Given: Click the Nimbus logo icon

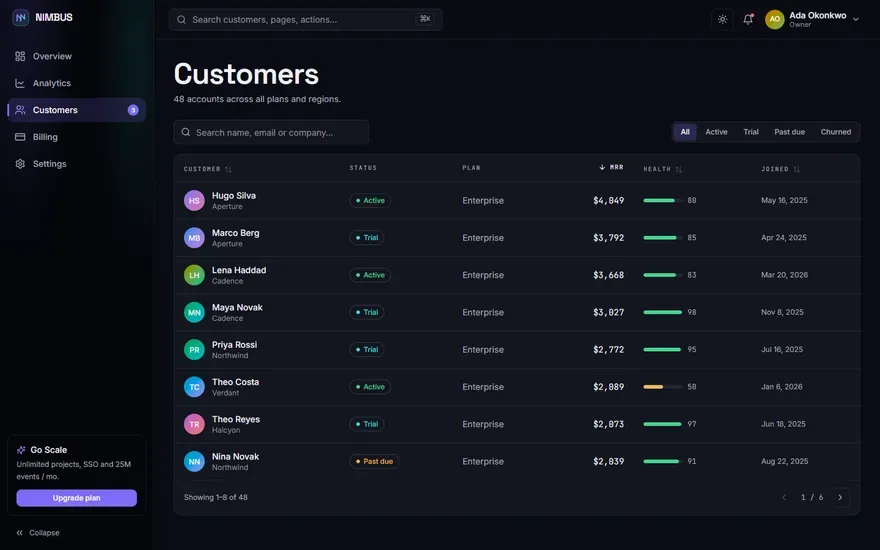Looking at the screenshot, I should tap(21, 17).
